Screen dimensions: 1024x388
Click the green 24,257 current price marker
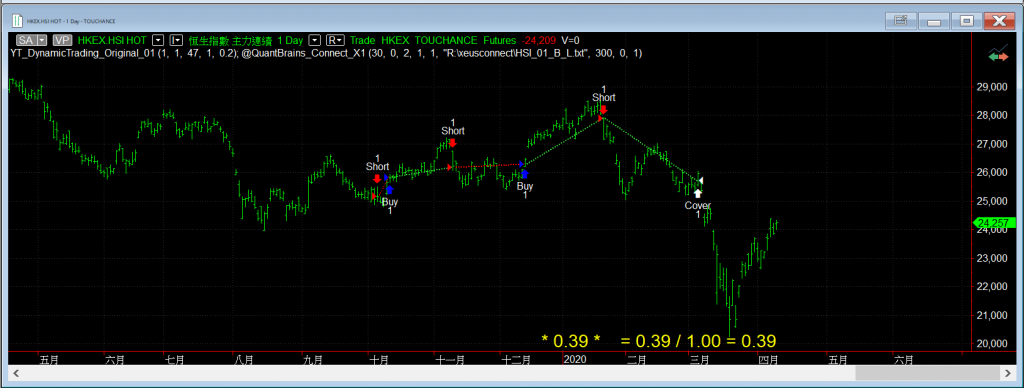[995, 223]
